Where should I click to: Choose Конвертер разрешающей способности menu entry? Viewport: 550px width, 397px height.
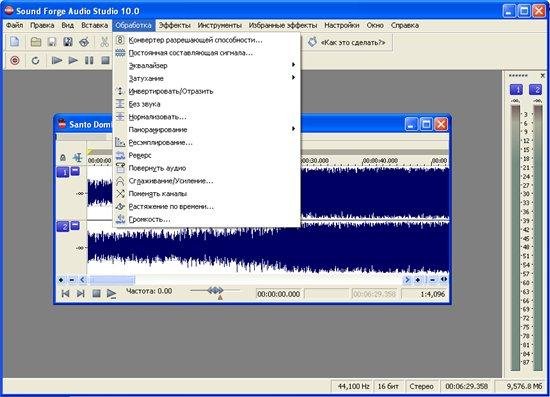tap(207, 40)
